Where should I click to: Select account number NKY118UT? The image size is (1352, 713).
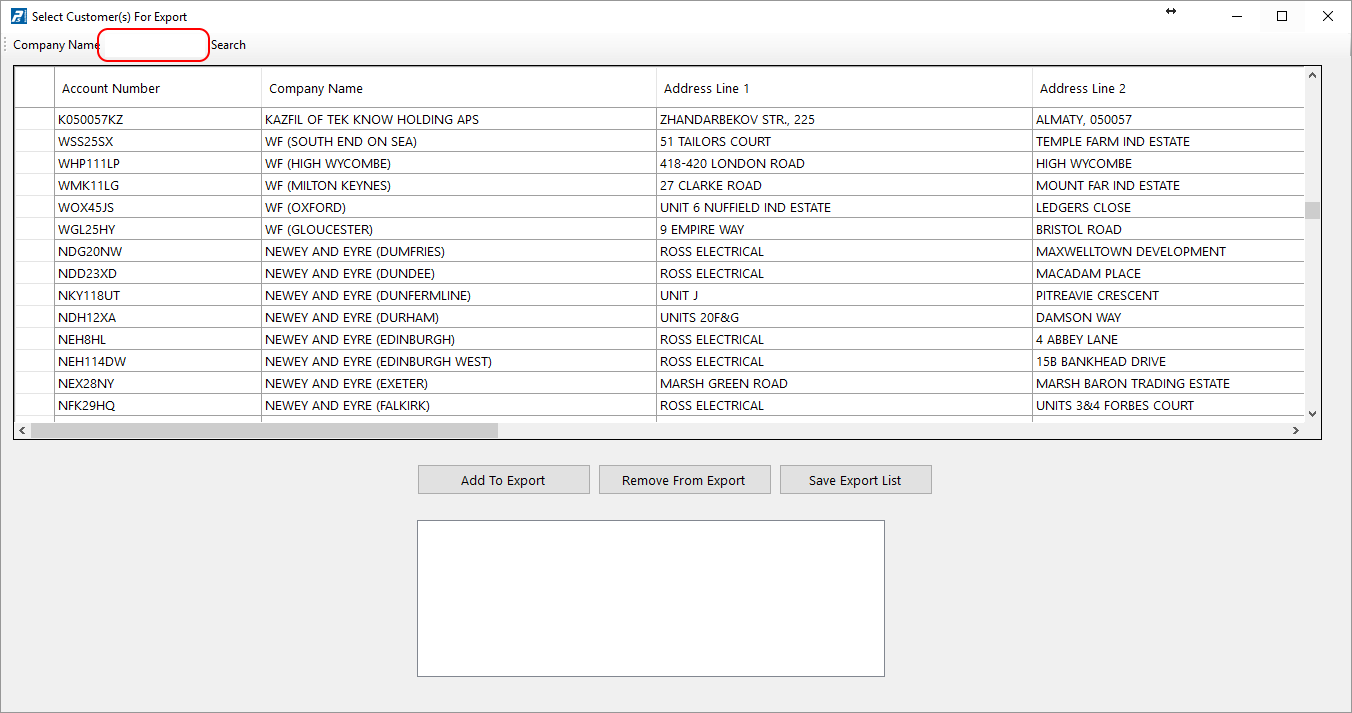click(x=158, y=295)
